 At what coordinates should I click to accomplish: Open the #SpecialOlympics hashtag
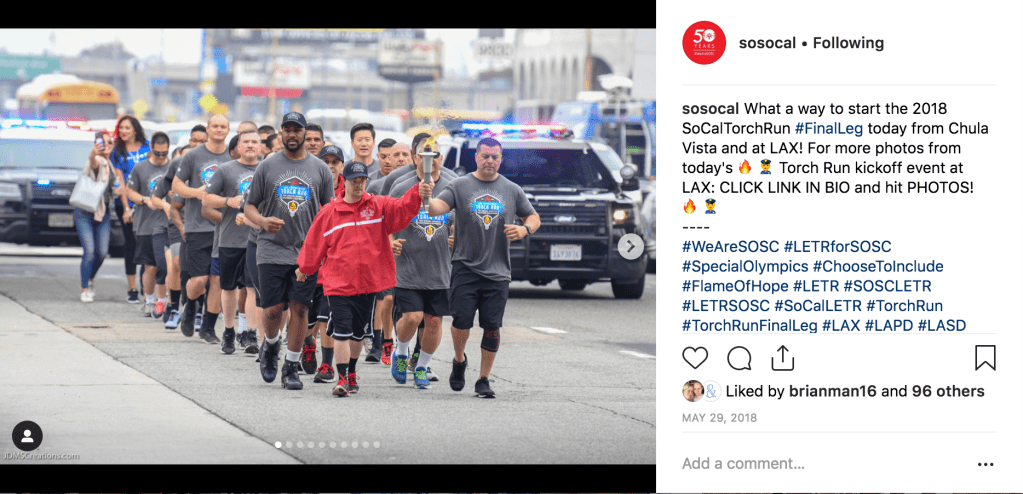click(x=744, y=266)
